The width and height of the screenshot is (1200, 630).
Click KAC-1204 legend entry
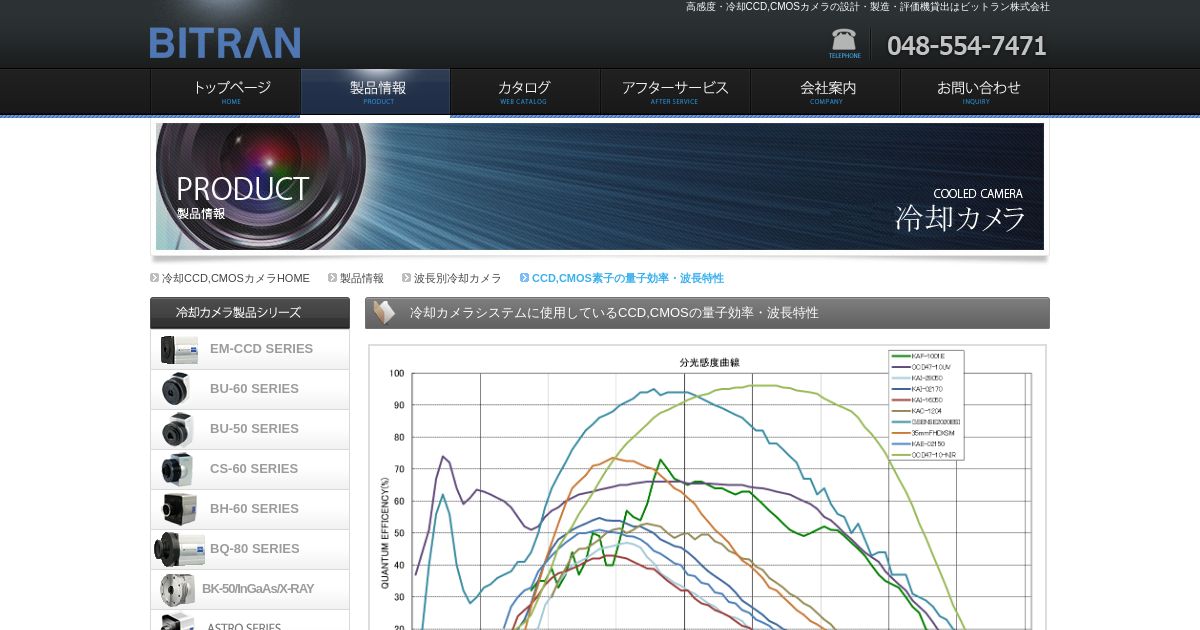point(918,411)
